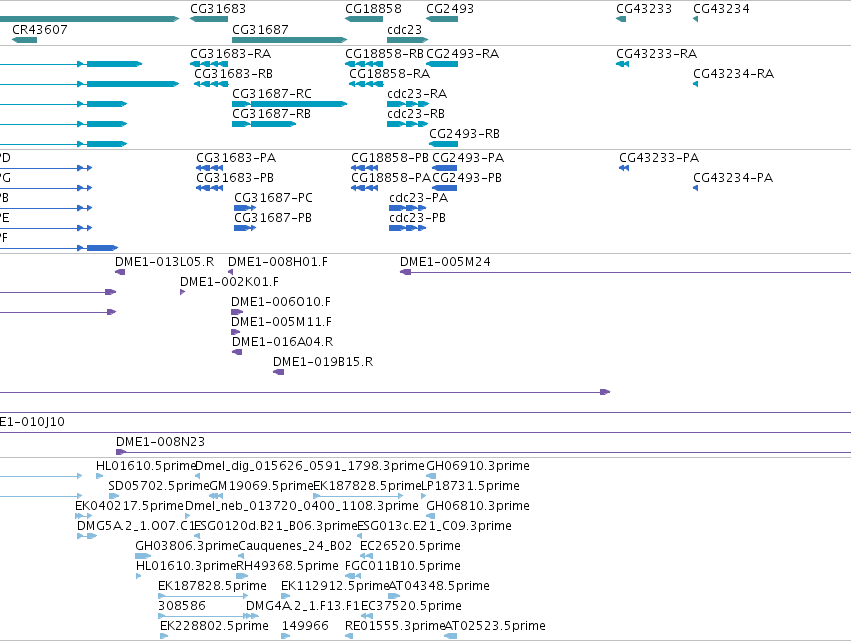Click BAC clone DME1-005M24
This screenshot has width=851, height=641.
[x=625, y=272]
